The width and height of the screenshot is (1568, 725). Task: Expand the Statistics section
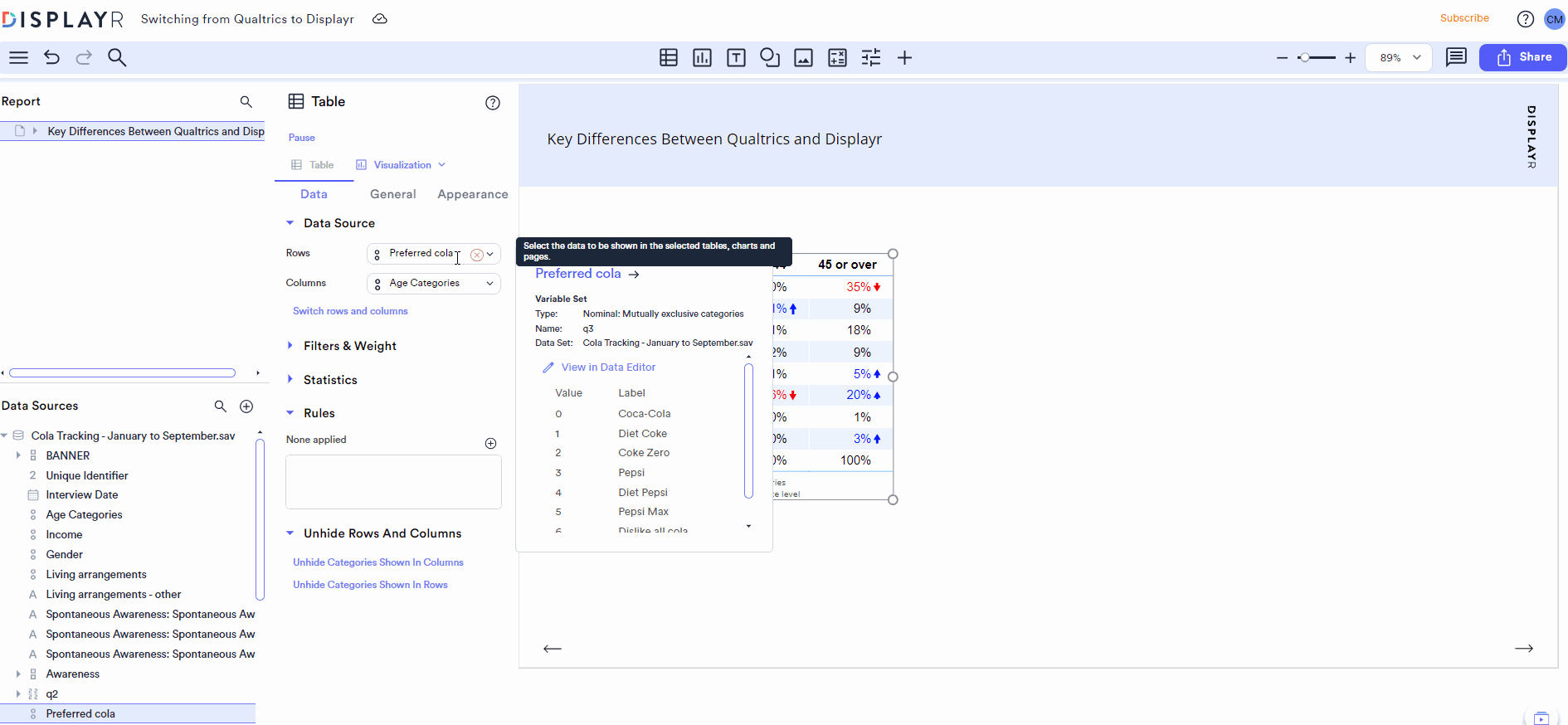[x=290, y=379]
